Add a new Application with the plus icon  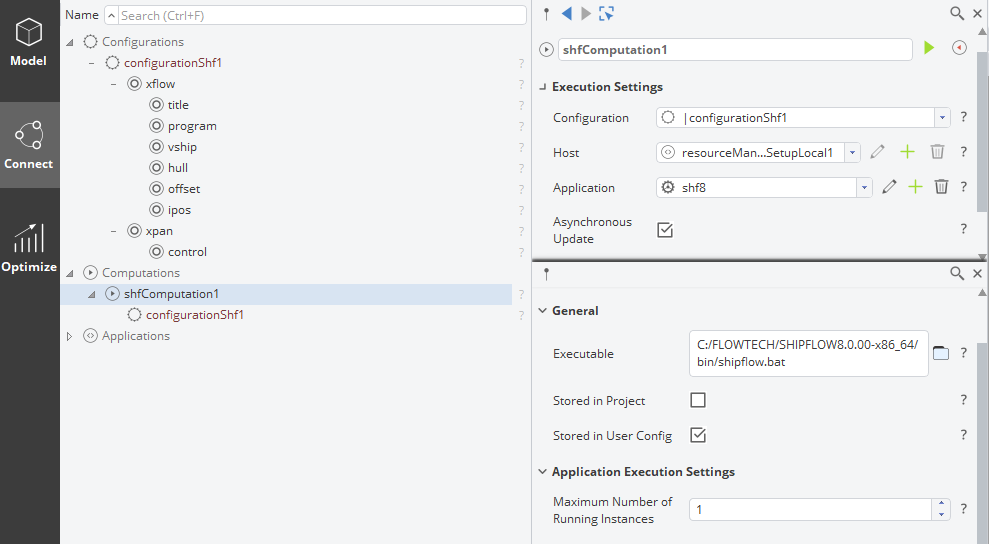tap(915, 187)
